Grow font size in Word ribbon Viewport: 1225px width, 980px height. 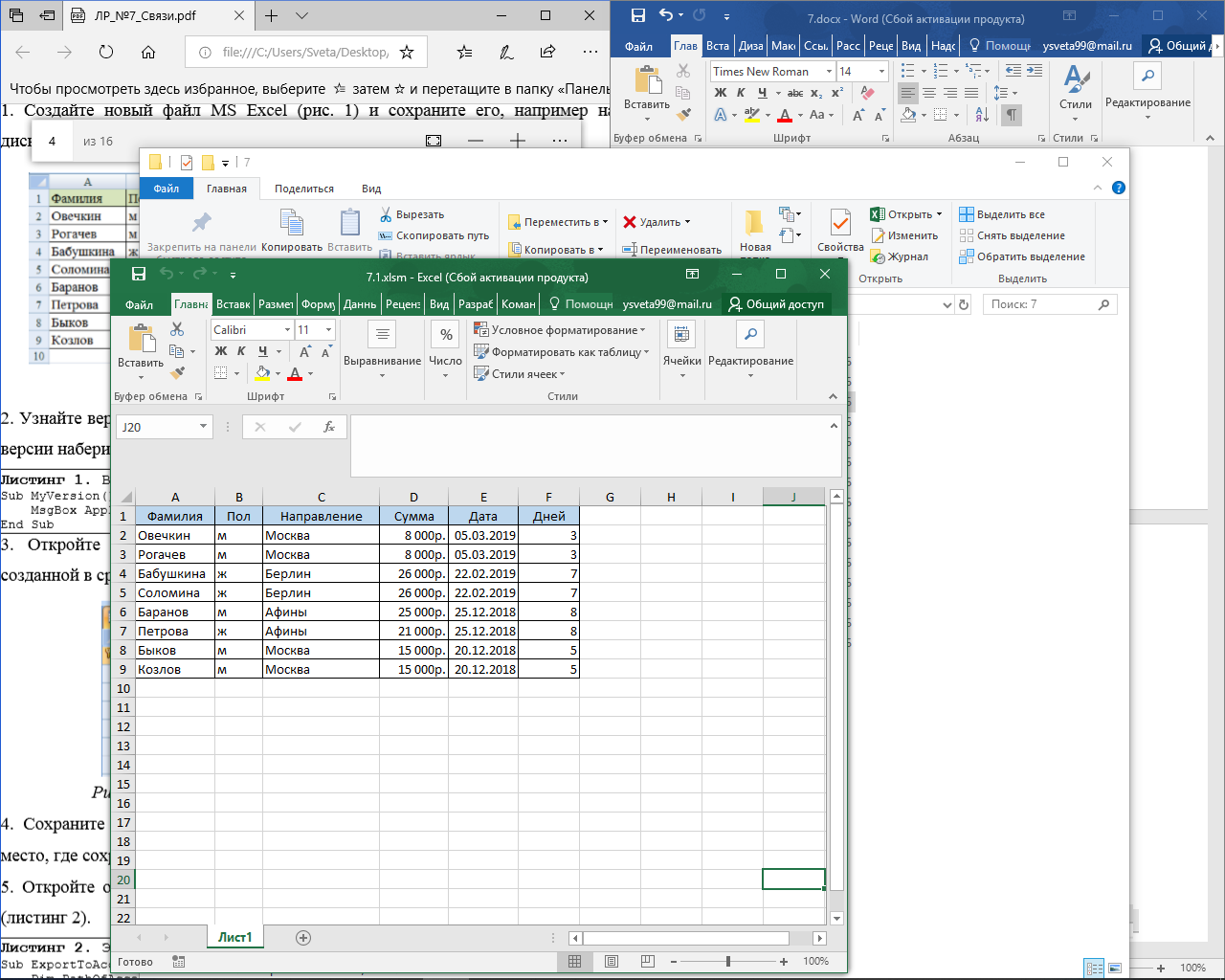pyautogui.click(x=857, y=115)
